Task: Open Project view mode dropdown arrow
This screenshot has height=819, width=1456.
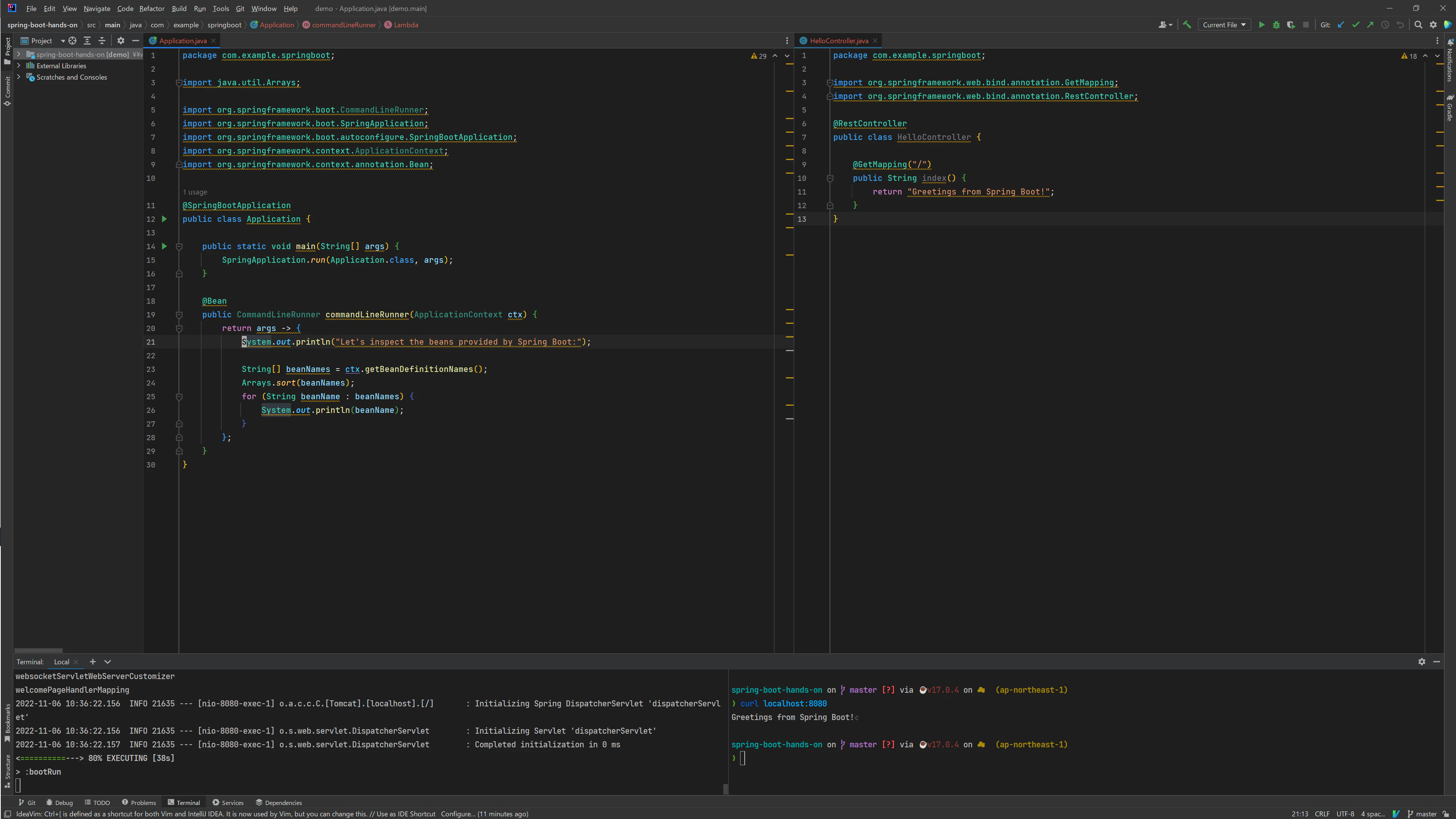Action: (63, 41)
